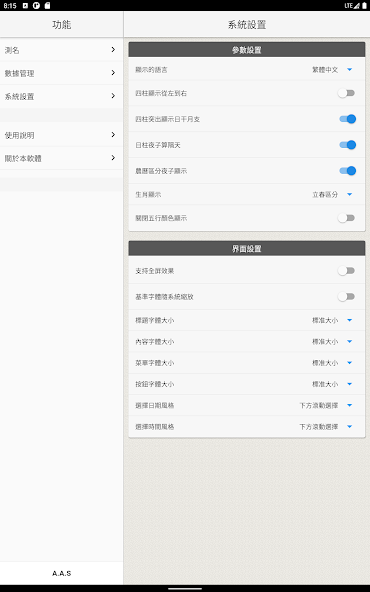This screenshot has height=592, width=370.
Task: Click the blue arrow for 按鈕字體大小
Action: tap(350, 384)
